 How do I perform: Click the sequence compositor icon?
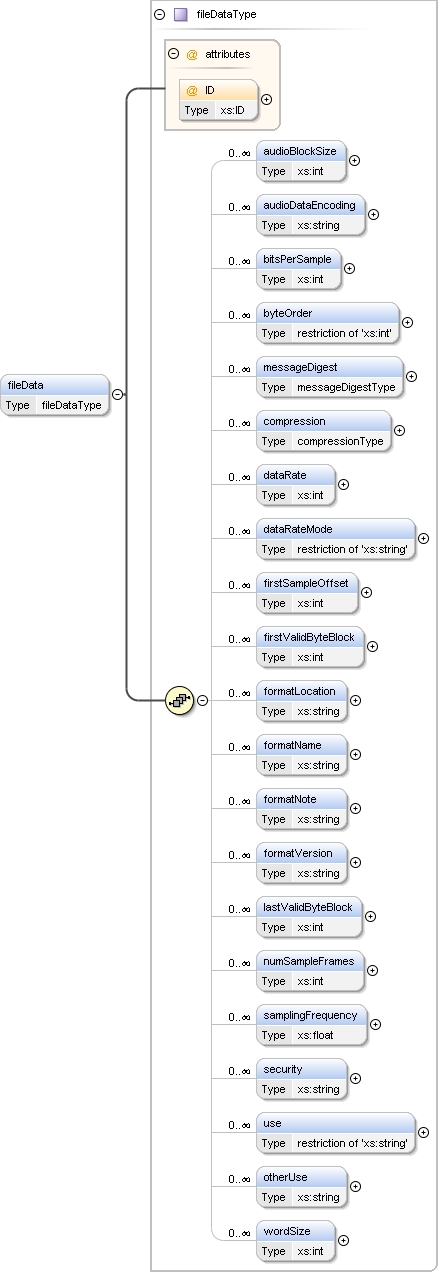pyautogui.click(x=179, y=700)
